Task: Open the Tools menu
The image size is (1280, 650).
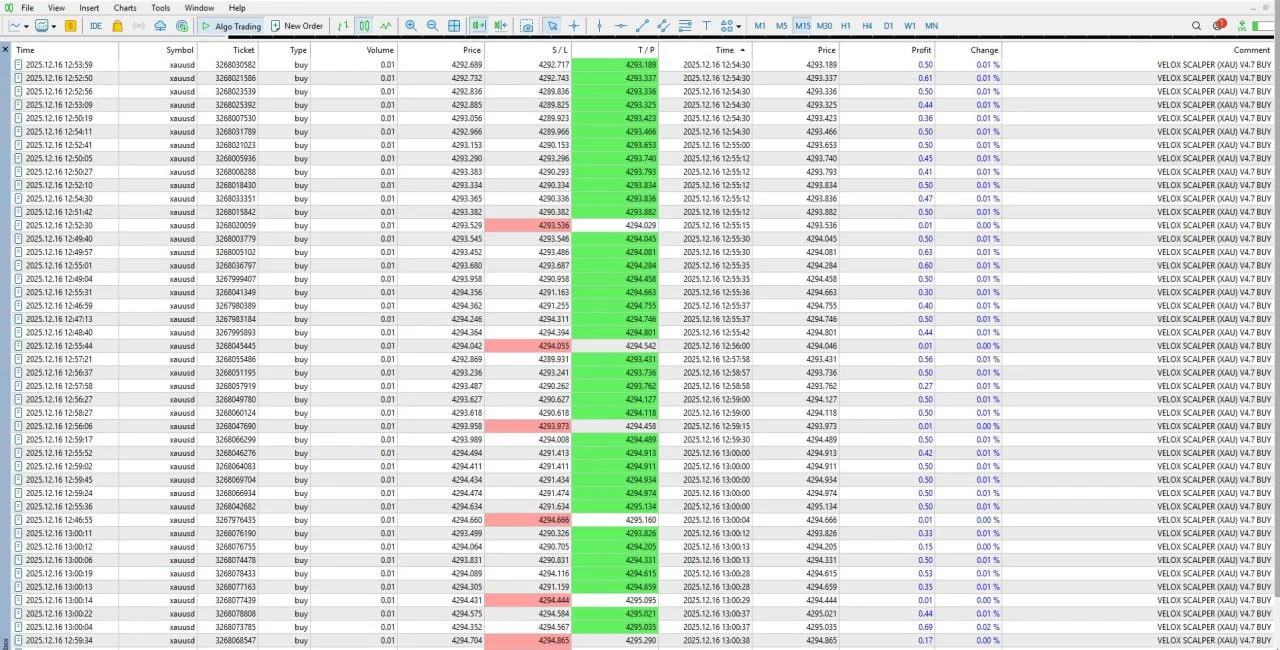Action: pos(160,7)
